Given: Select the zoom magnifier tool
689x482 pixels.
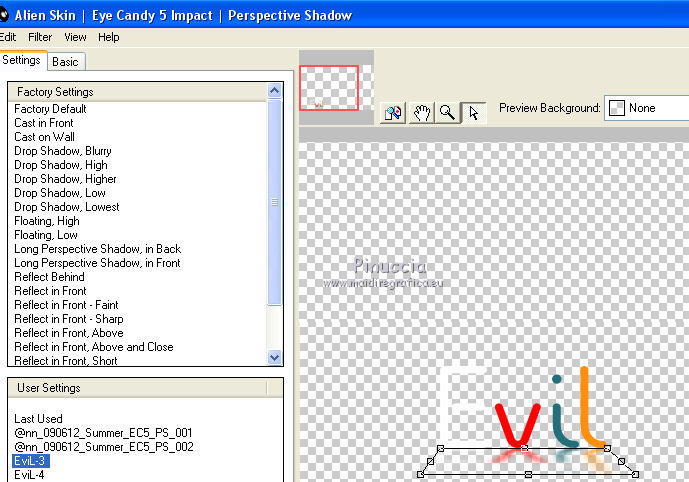Looking at the screenshot, I should 447,113.
